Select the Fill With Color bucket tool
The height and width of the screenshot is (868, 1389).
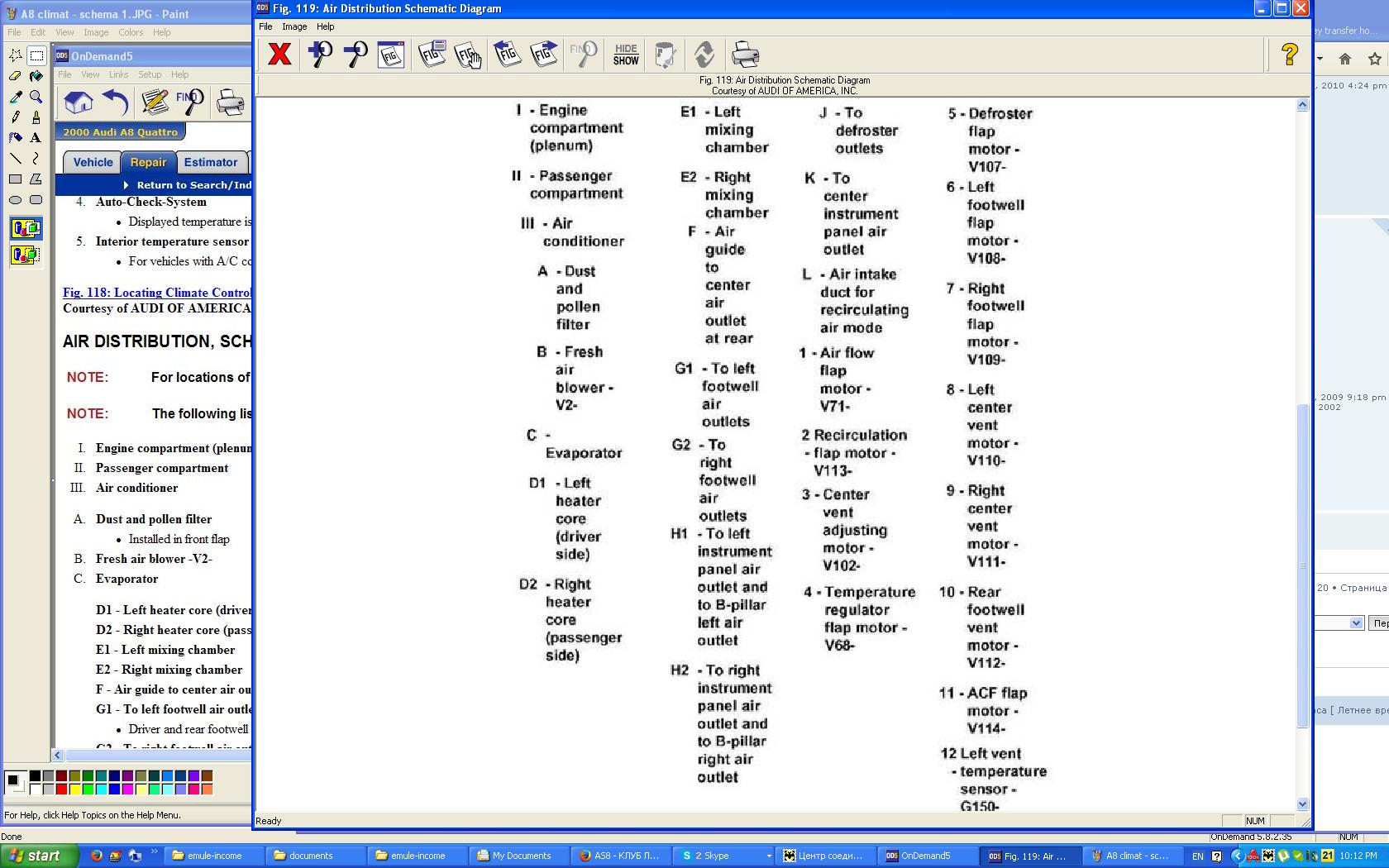(36, 76)
